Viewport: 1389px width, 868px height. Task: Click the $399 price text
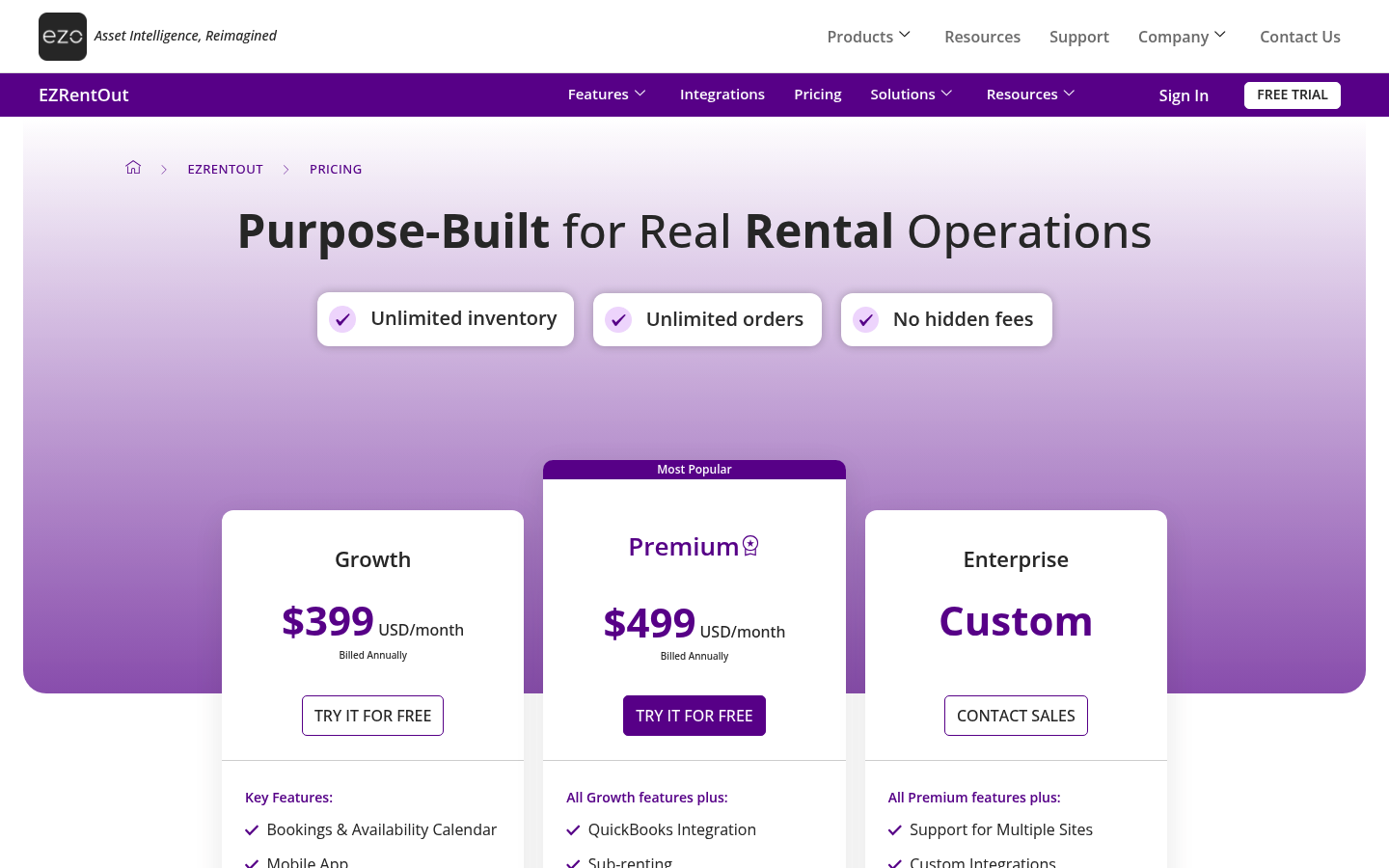point(327,622)
